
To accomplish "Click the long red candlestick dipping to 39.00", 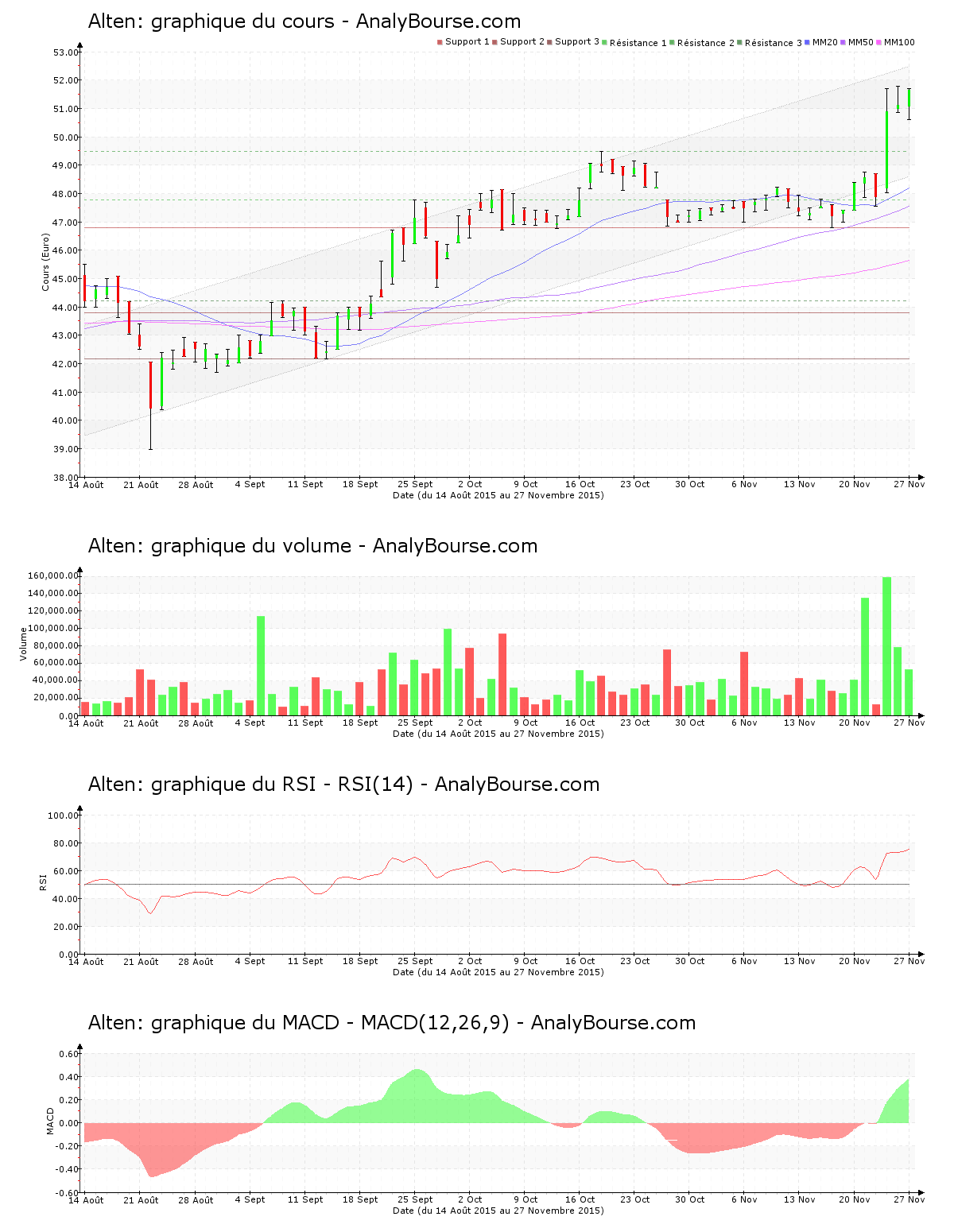I will pyautogui.click(x=150, y=405).
